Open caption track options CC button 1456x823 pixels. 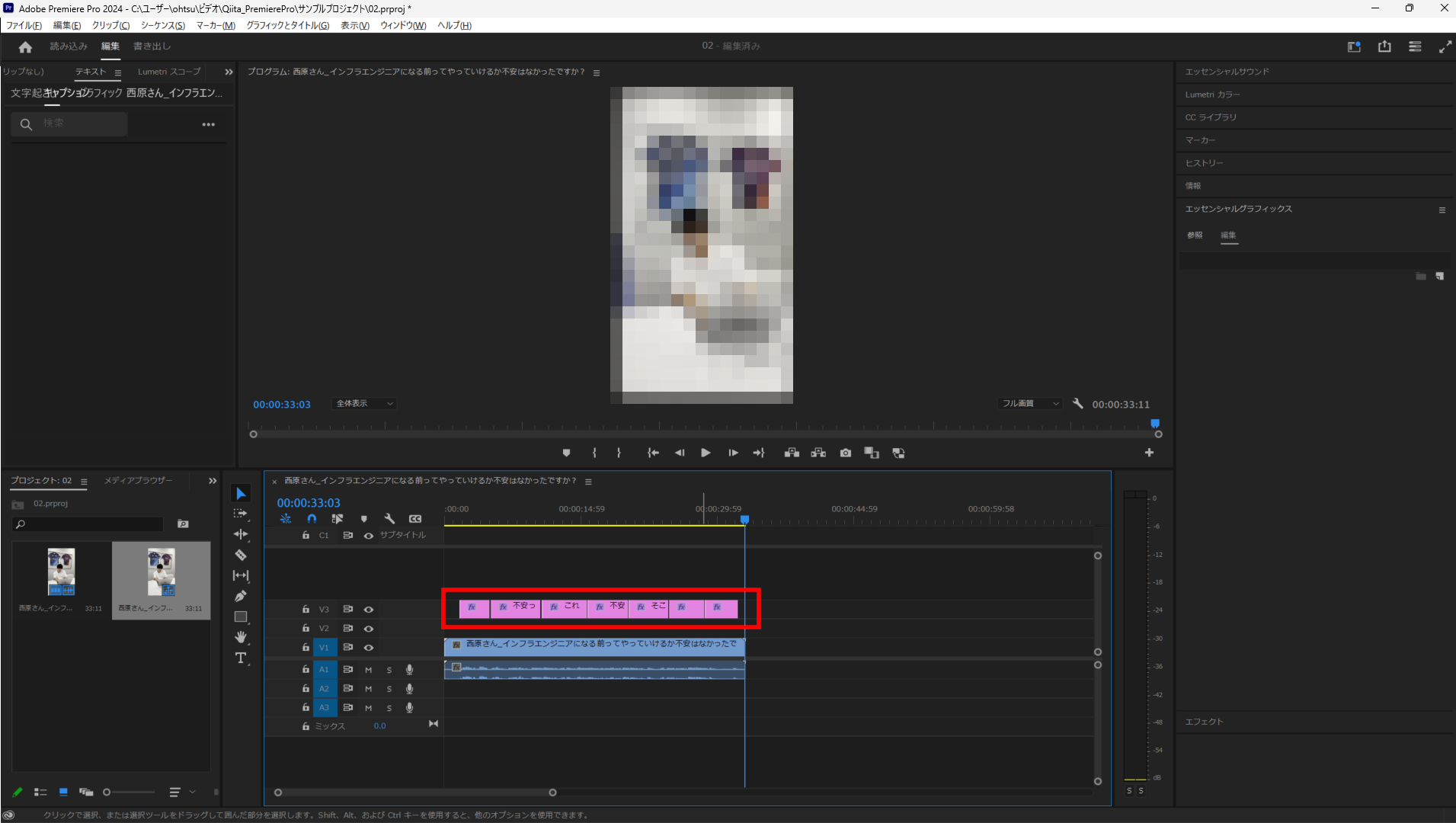click(x=415, y=519)
